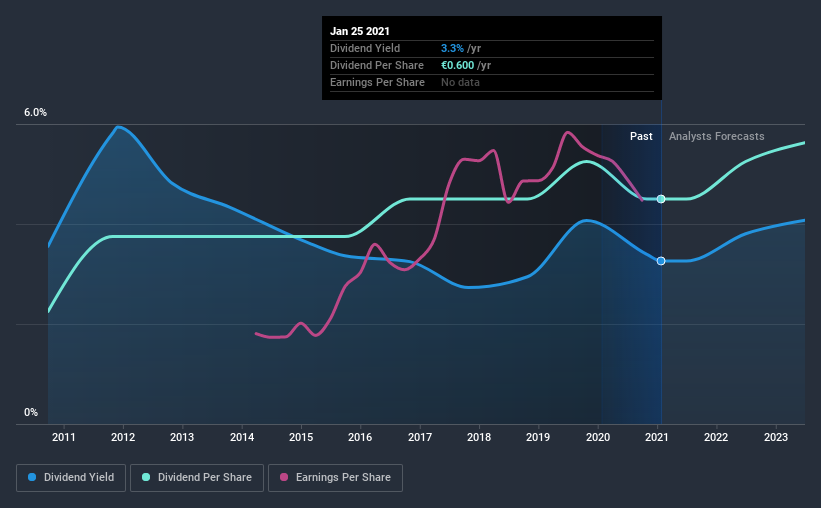Click the 2012 x-axis label
Image resolution: width=821 pixels, height=508 pixels.
[x=123, y=437]
